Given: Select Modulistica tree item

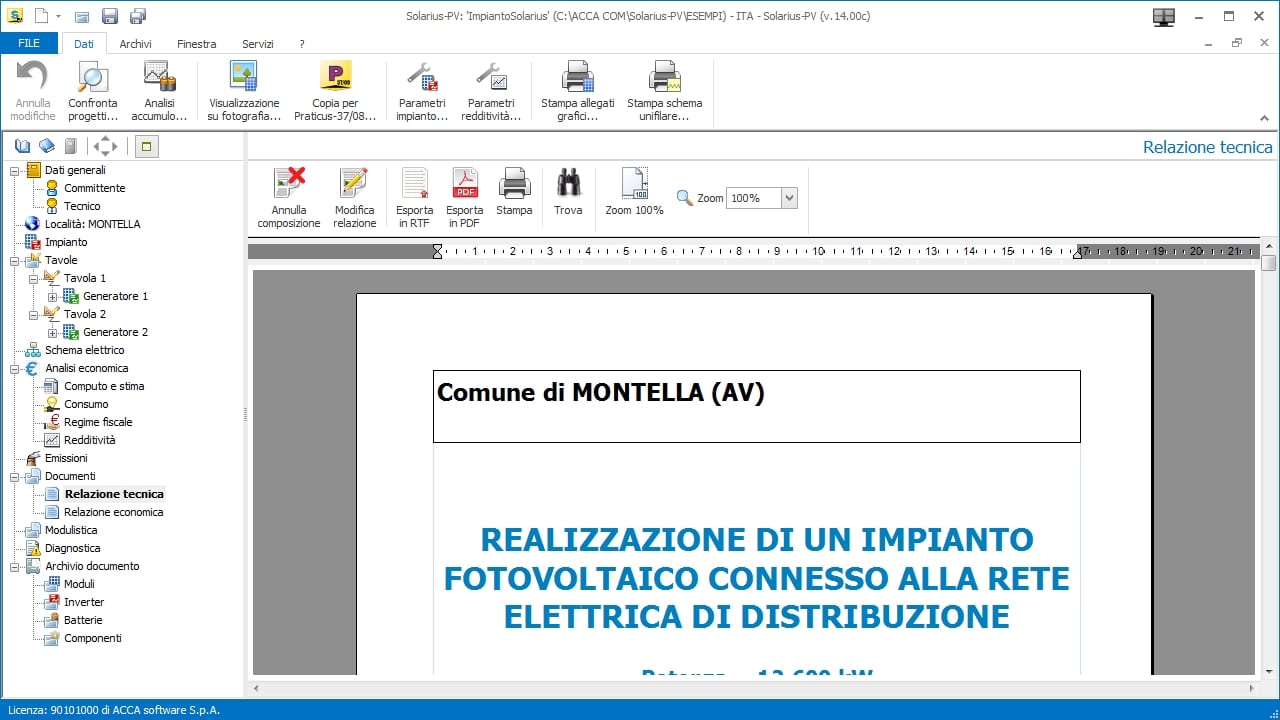Looking at the screenshot, I should coord(71,530).
